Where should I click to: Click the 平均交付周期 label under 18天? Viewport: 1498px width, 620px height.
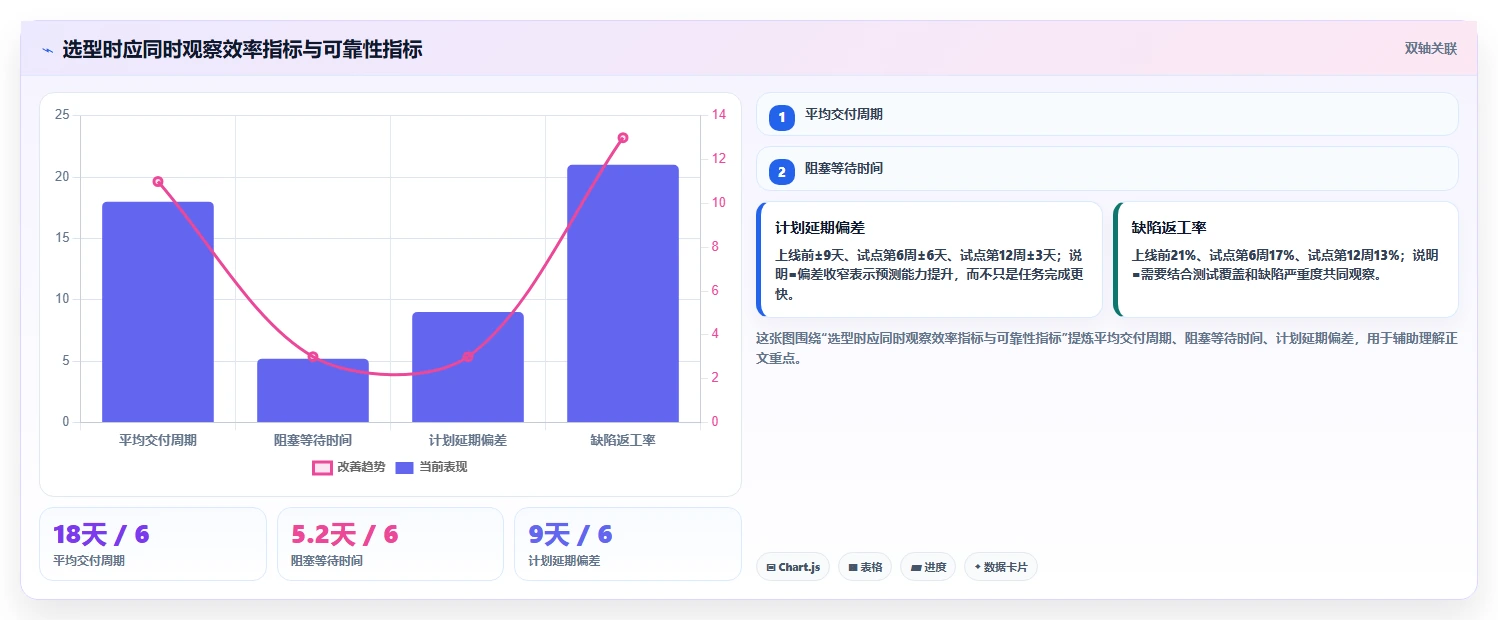pyautogui.click(x=89, y=561)
